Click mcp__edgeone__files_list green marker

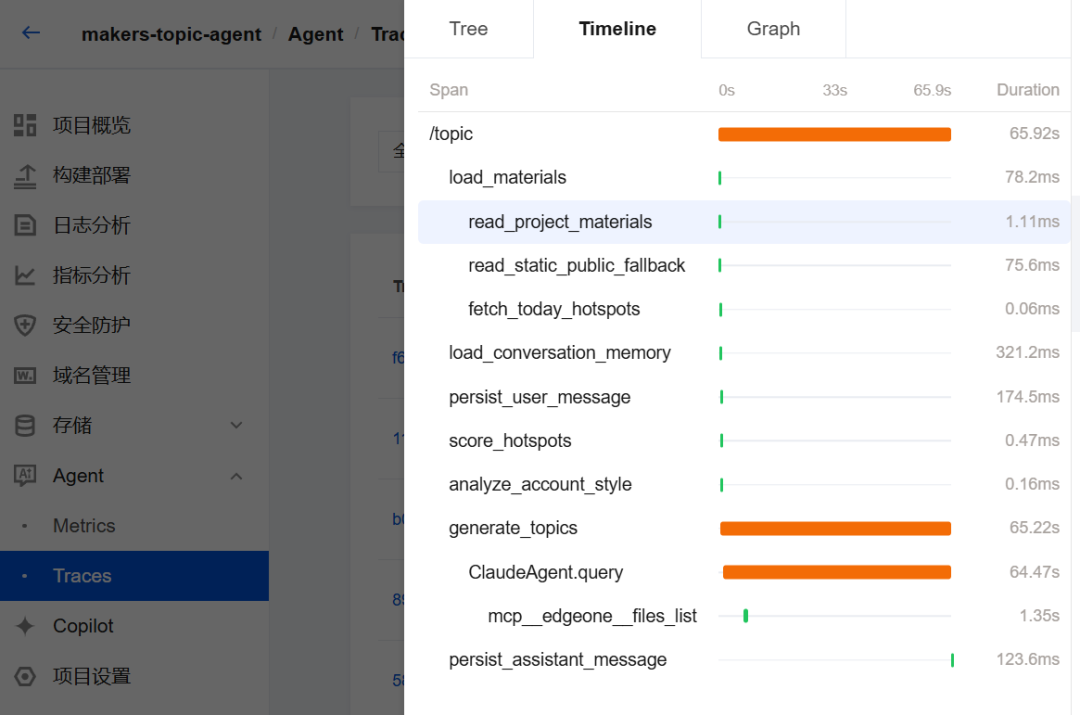(x=745, y=616)
